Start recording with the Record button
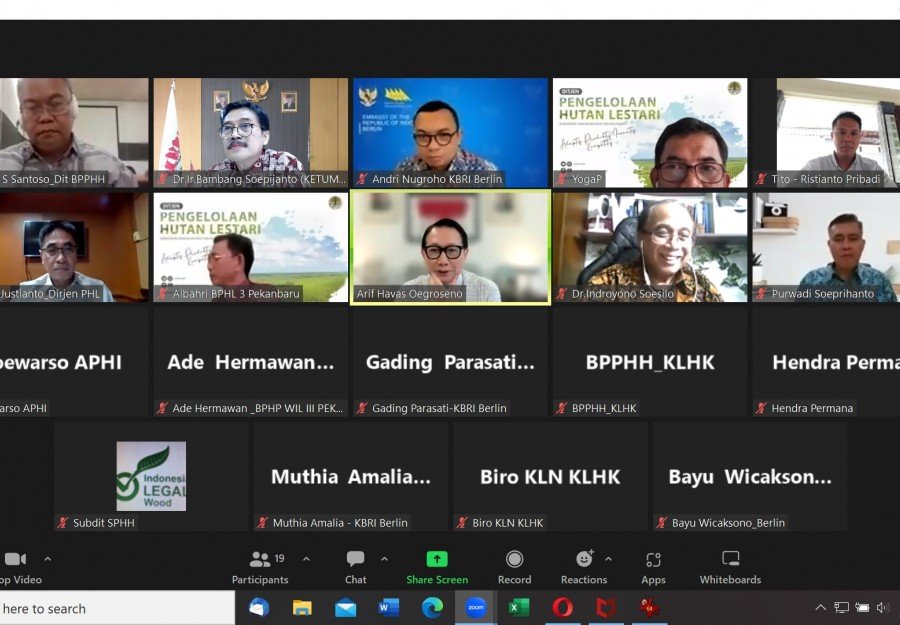Screen dimensions: 900x625 [x=514, y=567]
